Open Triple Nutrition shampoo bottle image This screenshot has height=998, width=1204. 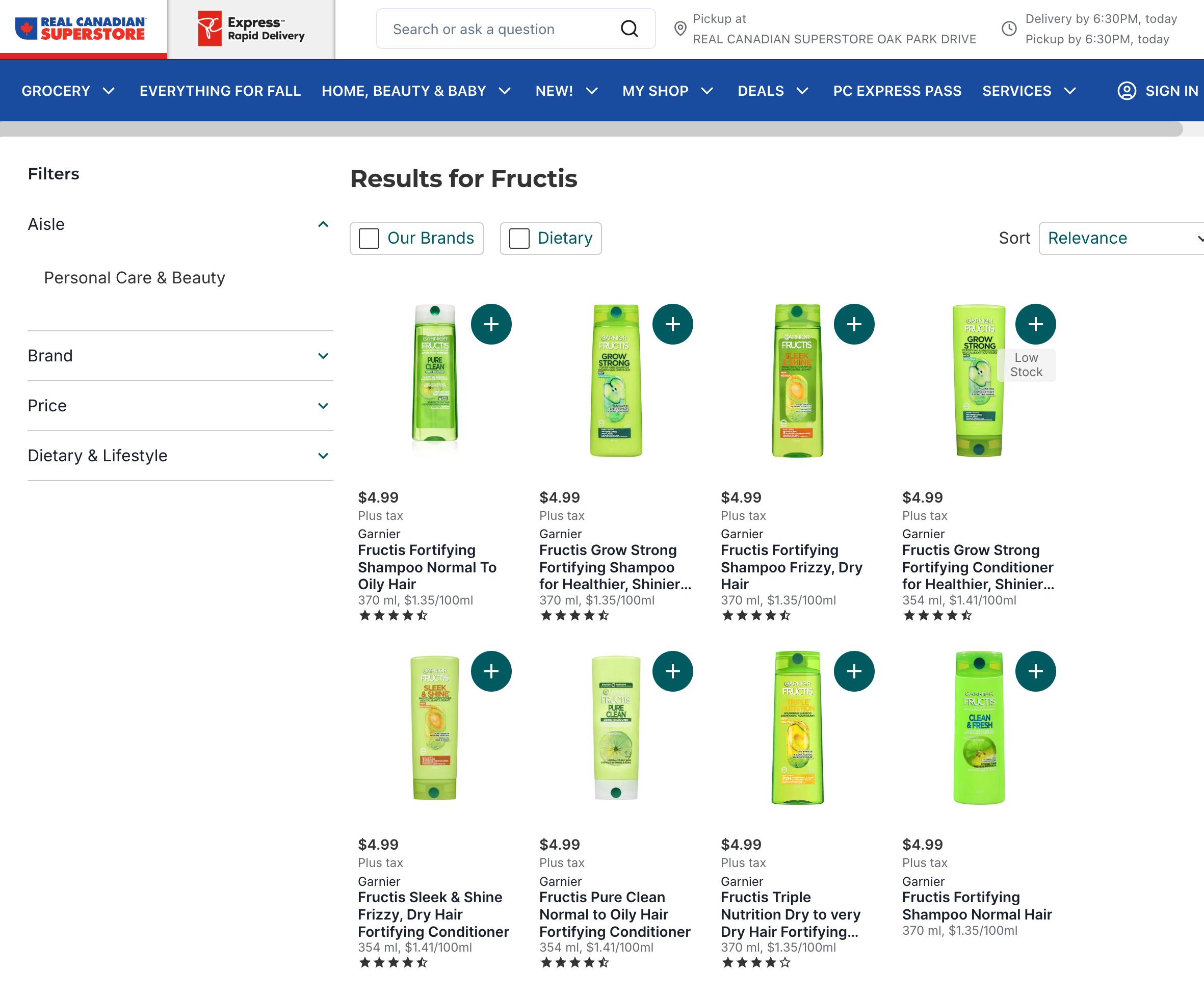(x=798, y=727)
